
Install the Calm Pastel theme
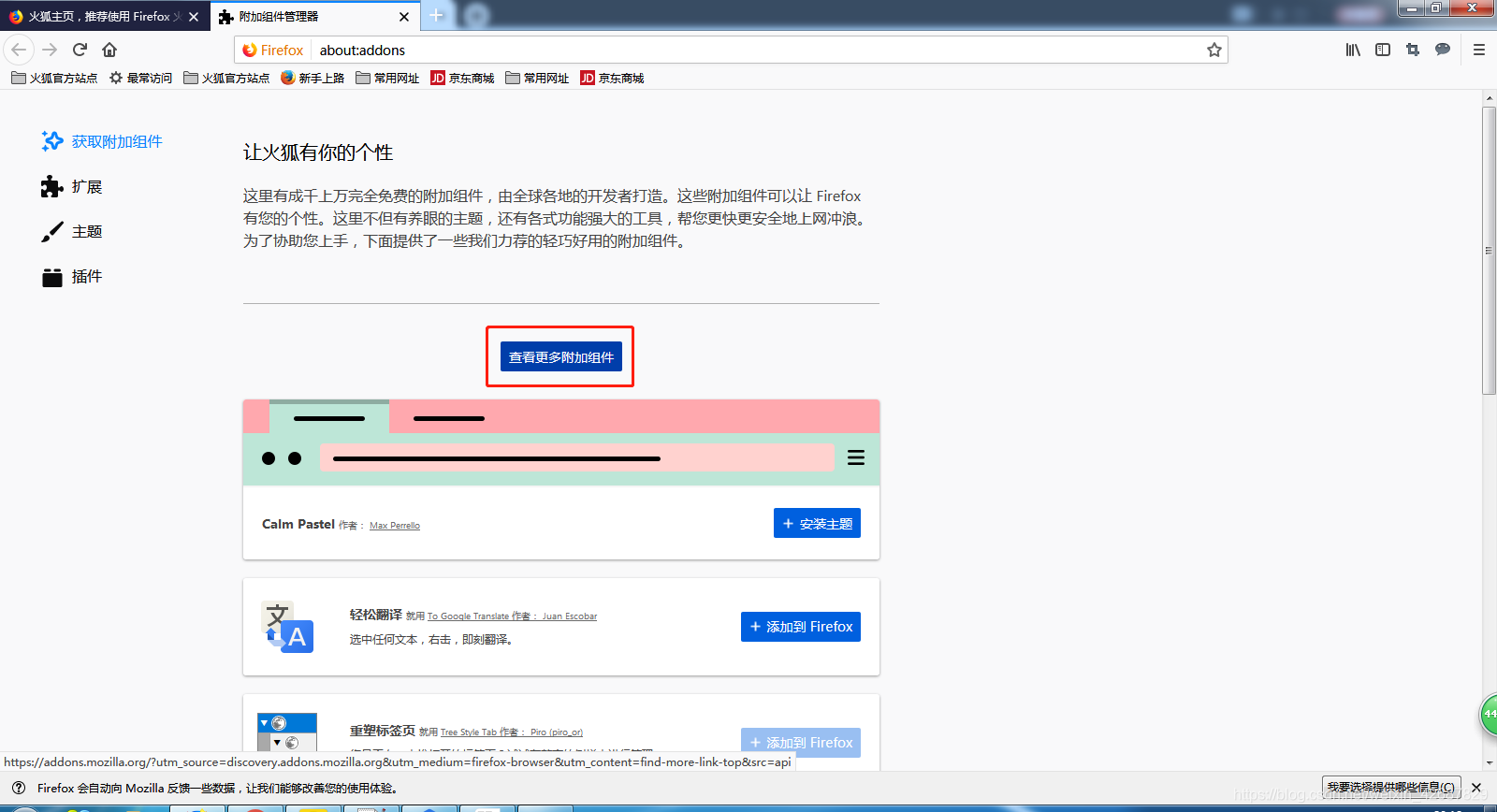(x=817, y=523)
